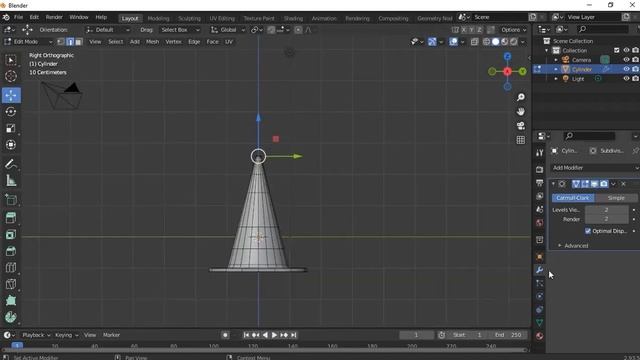Select the Add Cube tool
Viewport: 640px width, 360px height.
[11, 200]
